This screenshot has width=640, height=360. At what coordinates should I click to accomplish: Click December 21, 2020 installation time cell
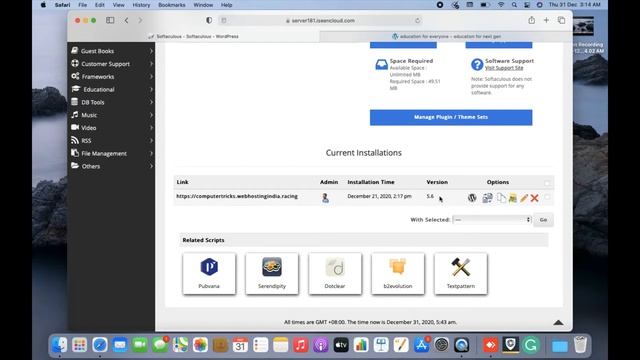coord(379,196)
